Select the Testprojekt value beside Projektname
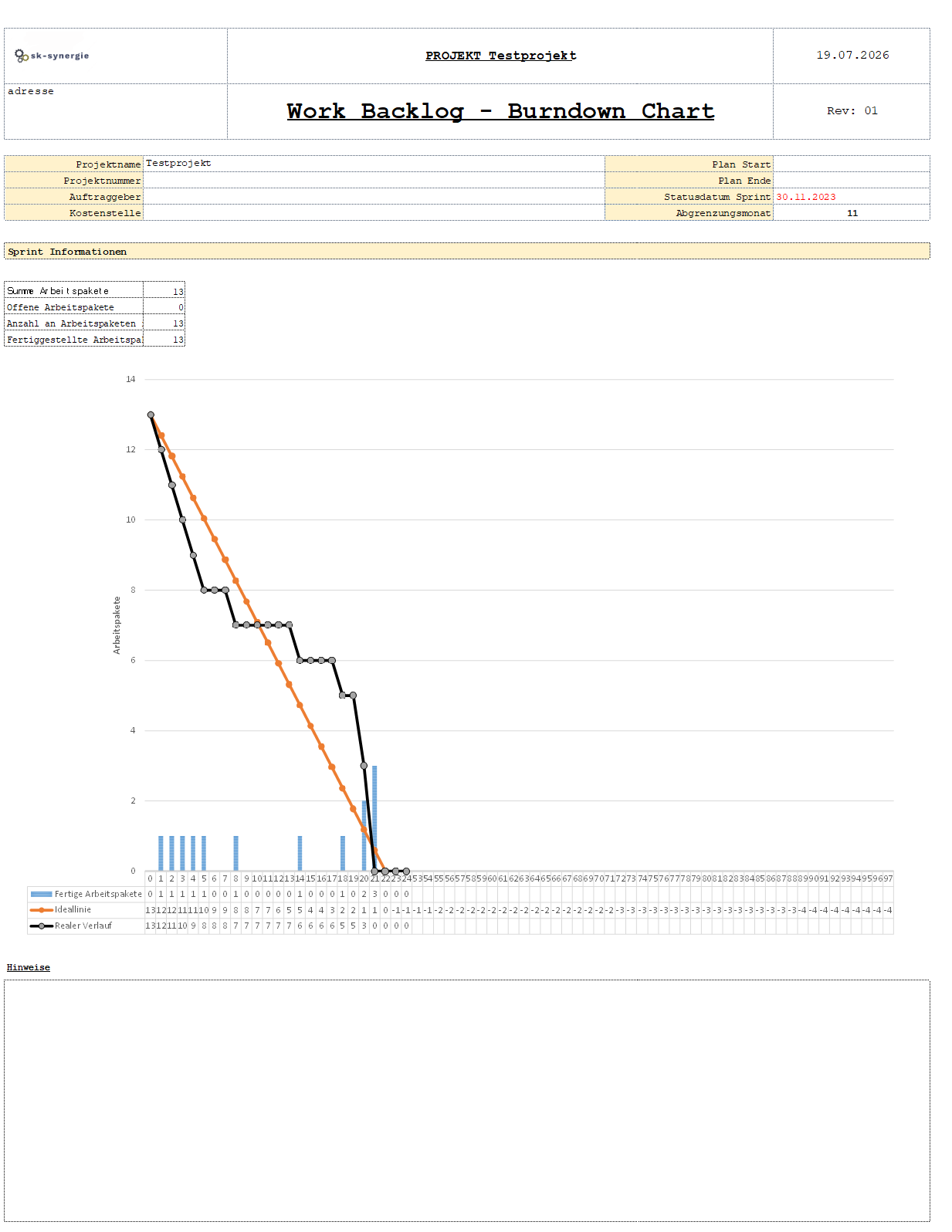 tap(178, 164)
